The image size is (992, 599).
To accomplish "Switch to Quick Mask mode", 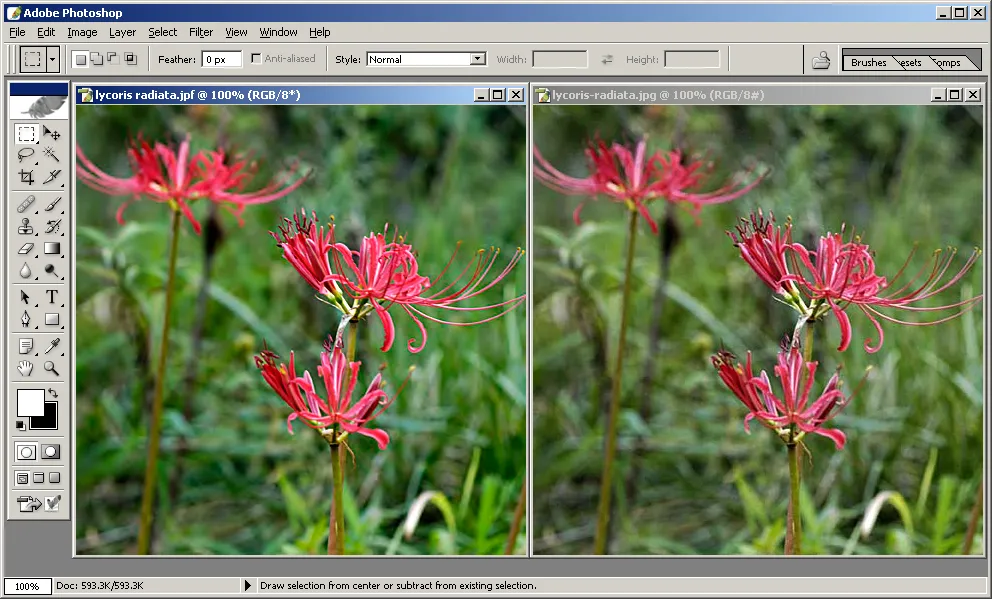I will [50, 452].
